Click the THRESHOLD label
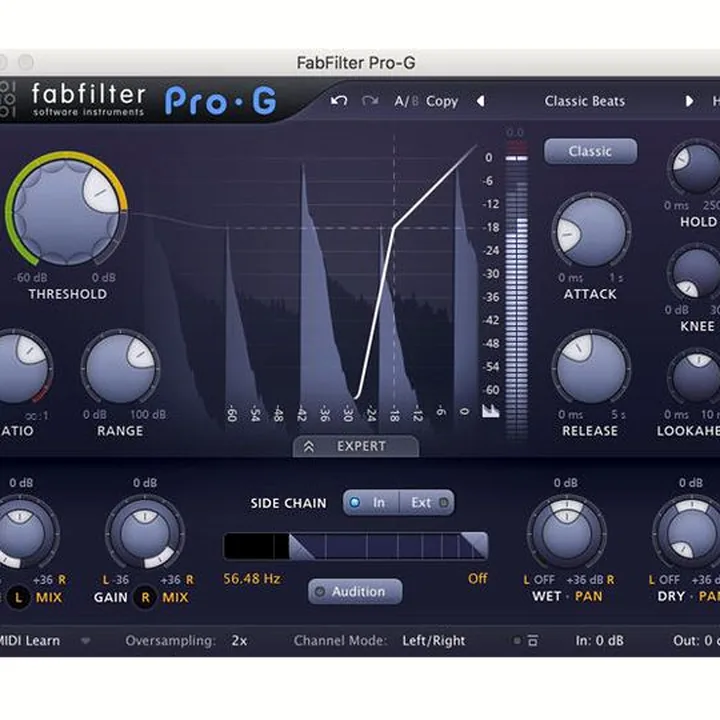 (68, 294)
